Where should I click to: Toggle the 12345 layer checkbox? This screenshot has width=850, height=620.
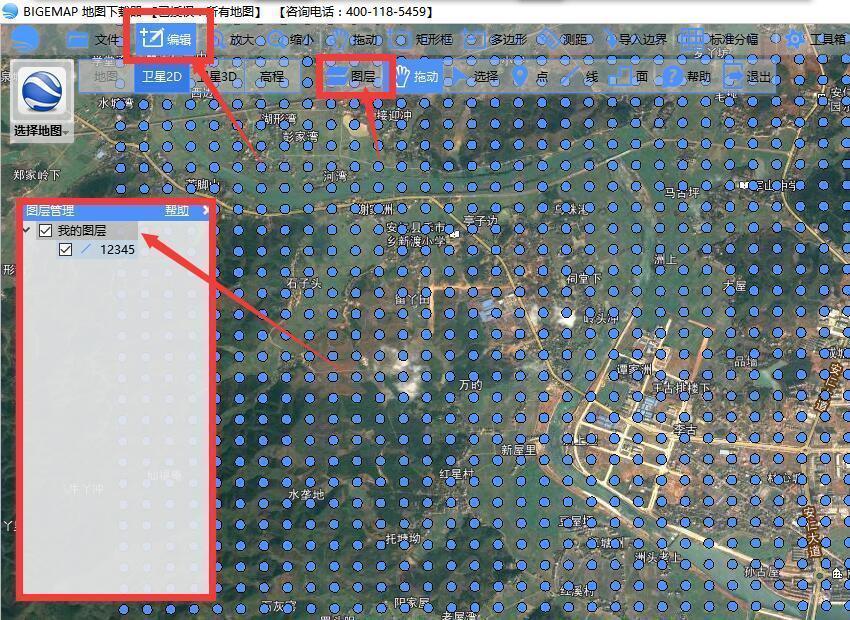click(66, 250)
